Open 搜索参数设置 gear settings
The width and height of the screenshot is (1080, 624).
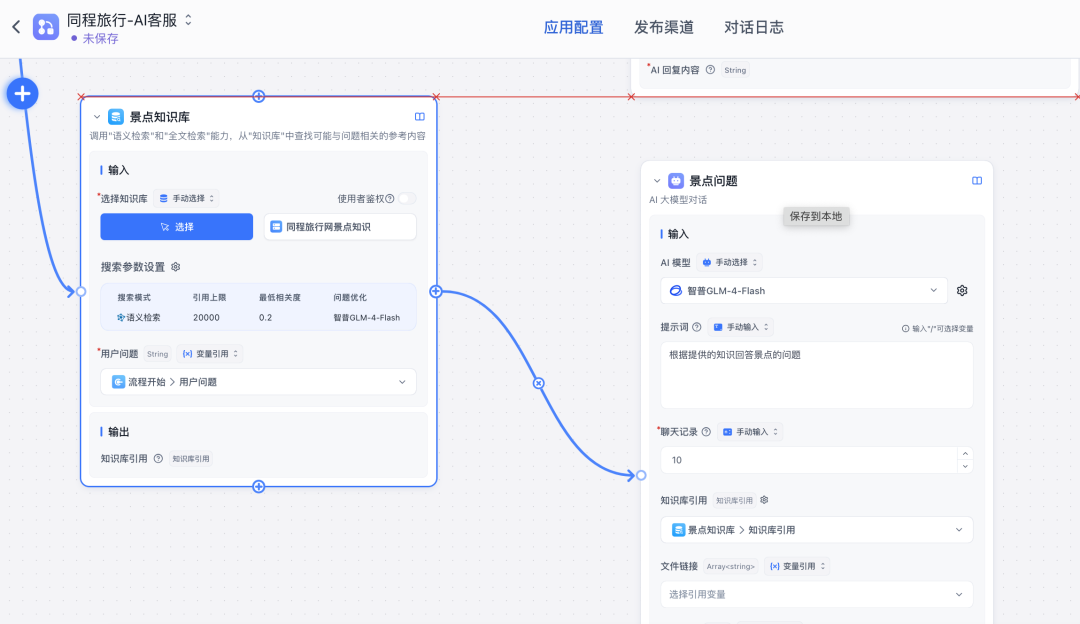point(176,267)
